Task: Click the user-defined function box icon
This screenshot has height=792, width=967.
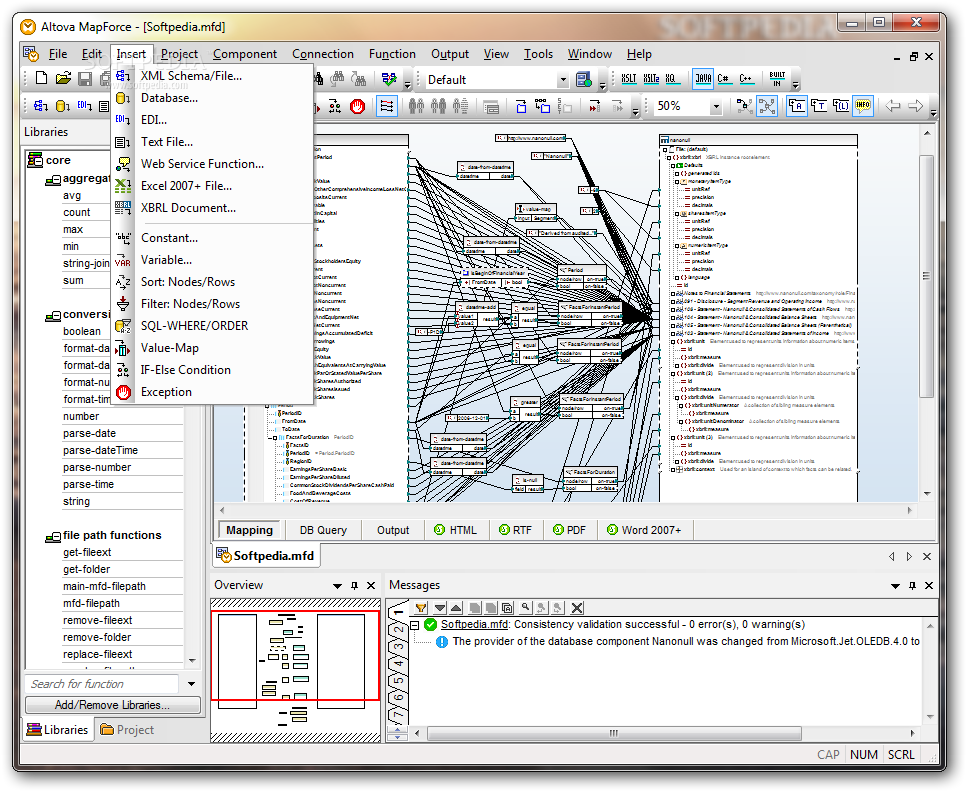Action: pyautogui.click(x=522, y=106)
